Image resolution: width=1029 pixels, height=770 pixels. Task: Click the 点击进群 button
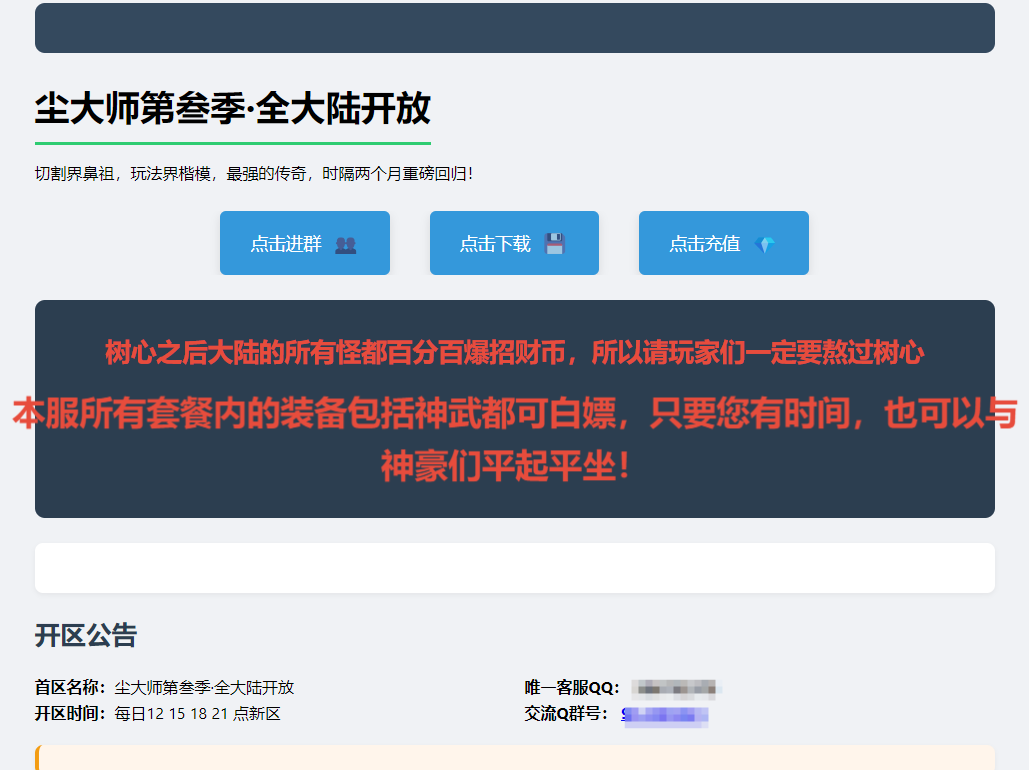(x=304, y=243)
